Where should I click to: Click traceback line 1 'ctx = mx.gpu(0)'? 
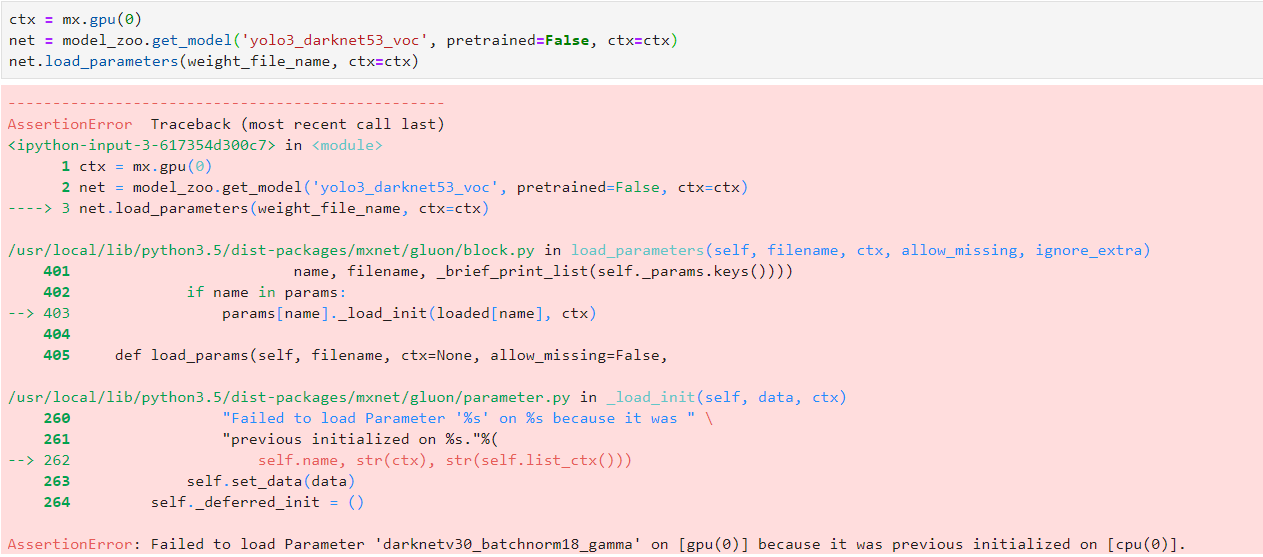[x=136, y=166]
